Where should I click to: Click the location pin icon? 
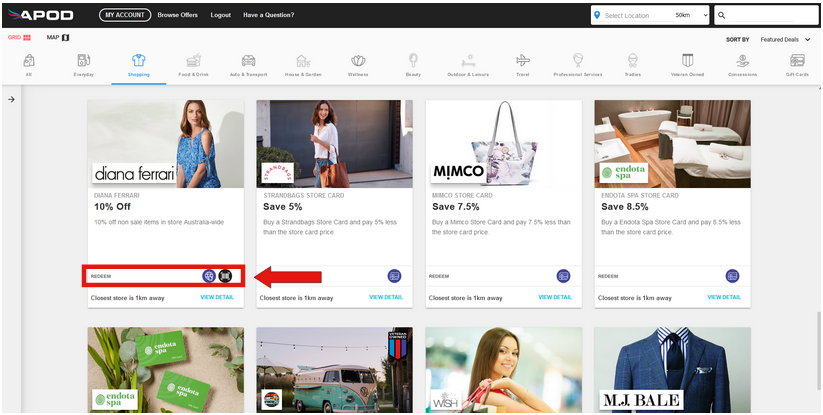597,15
